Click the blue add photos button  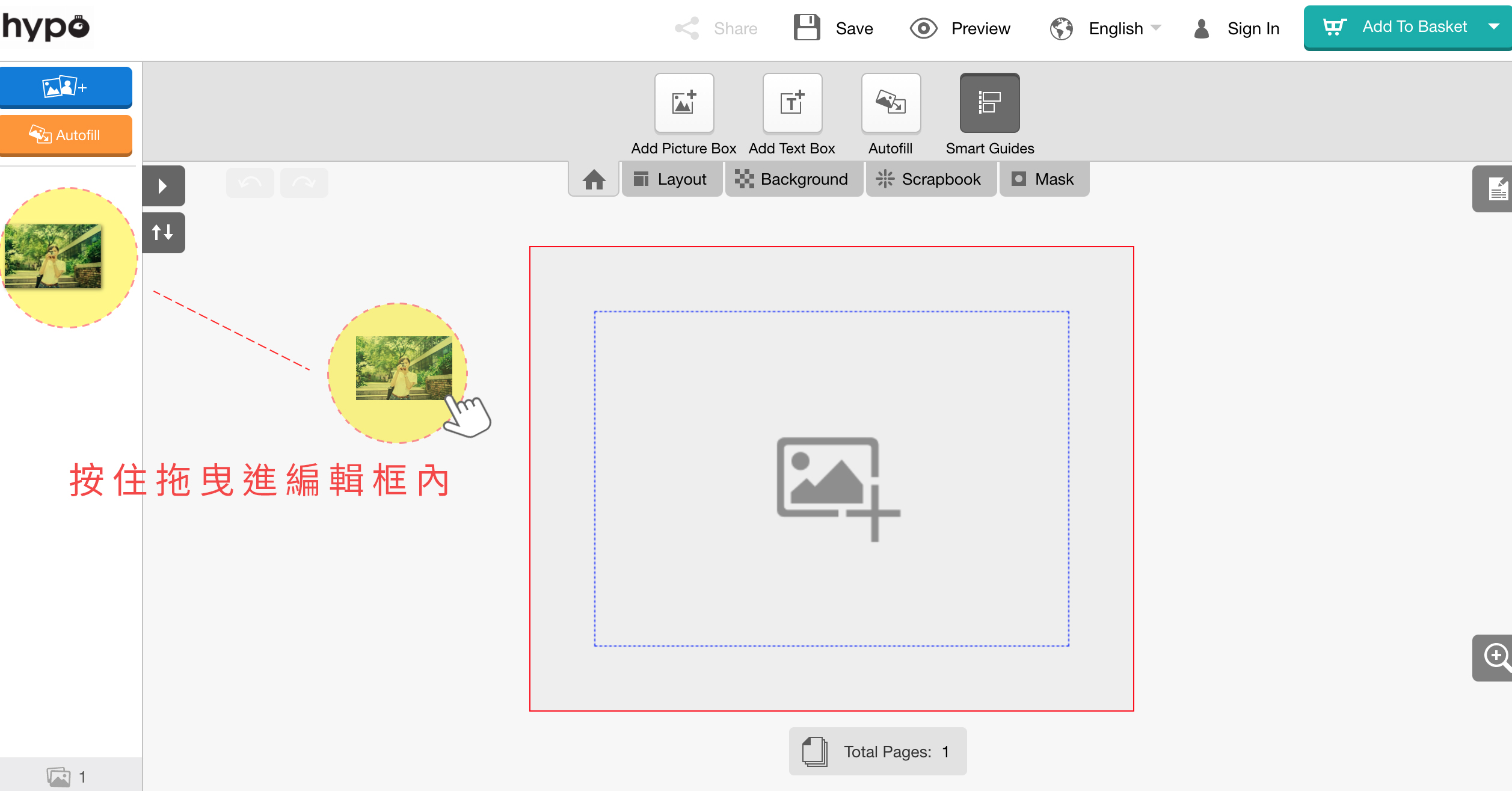pyautogui.click(x=66, y=88)
